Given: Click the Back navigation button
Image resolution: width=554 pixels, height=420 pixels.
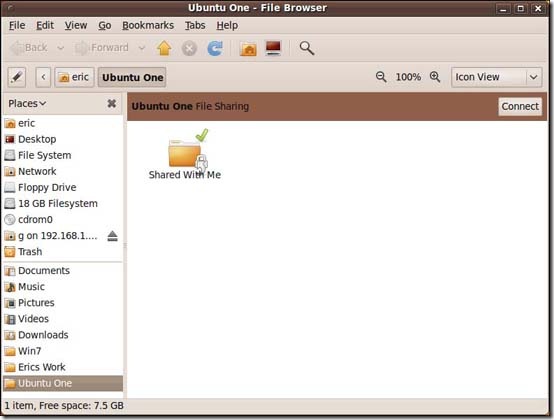Looking at the screenshot, I should (30, 48).
